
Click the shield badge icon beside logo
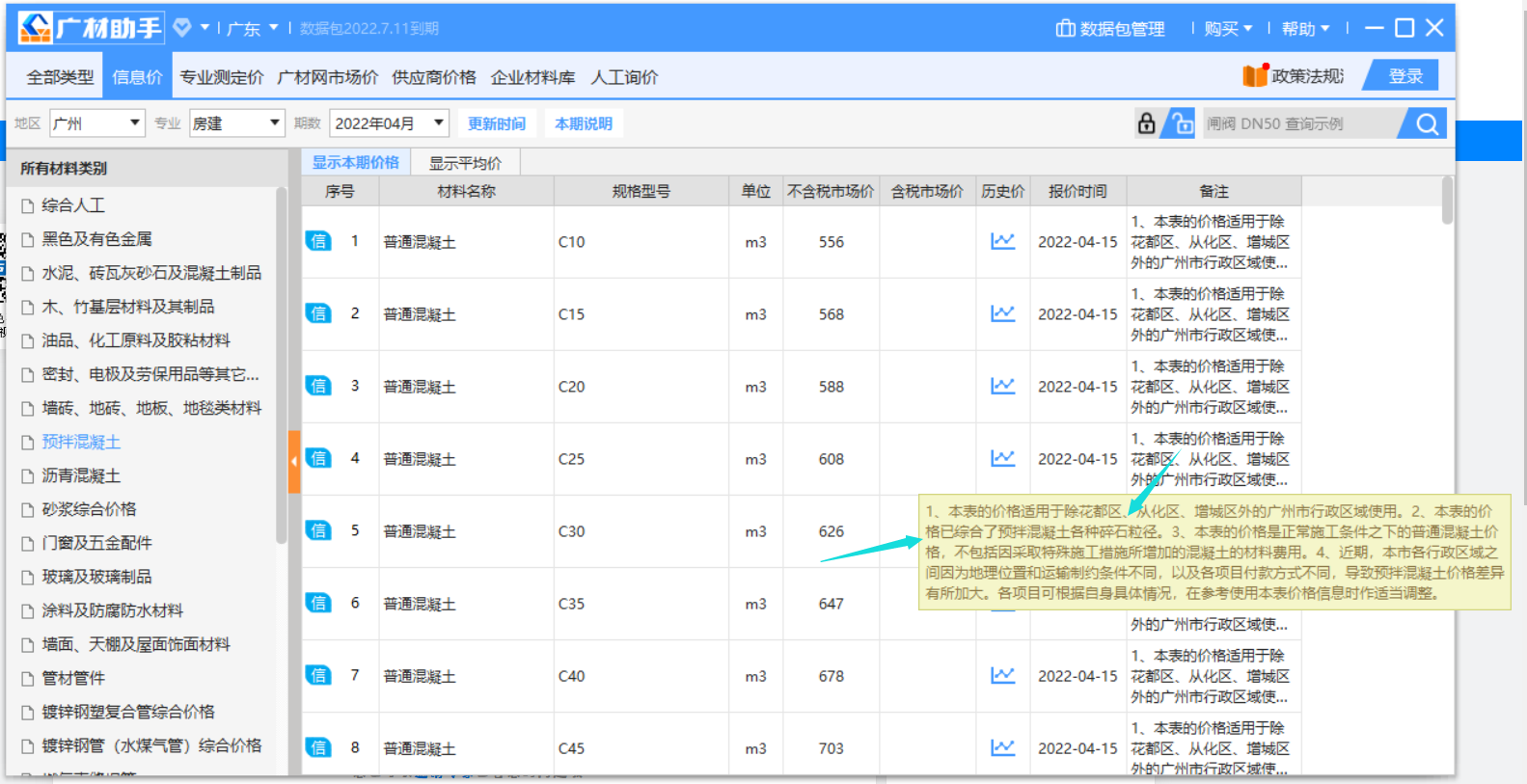182,28
